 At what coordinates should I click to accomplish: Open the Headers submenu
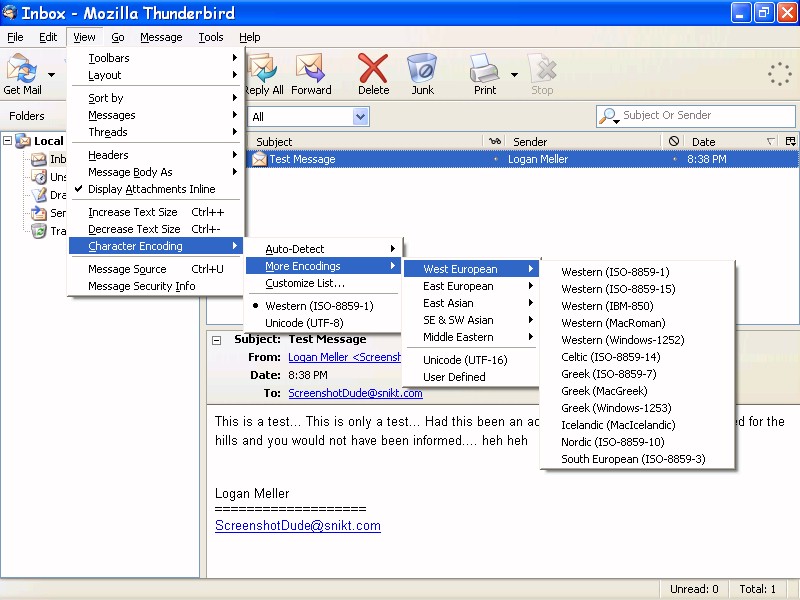[157, 155]
